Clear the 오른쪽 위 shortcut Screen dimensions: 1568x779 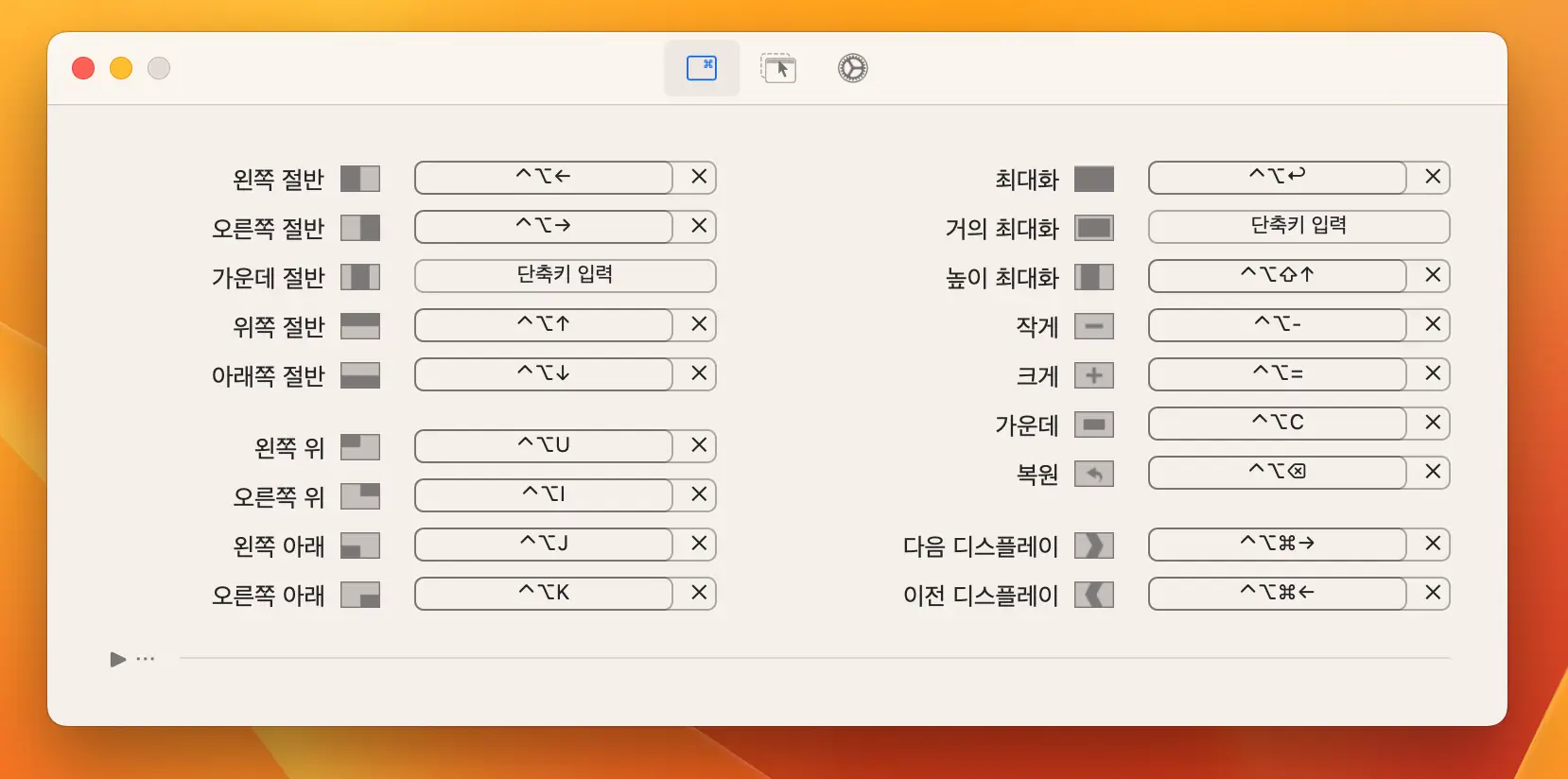coord(699,494)
